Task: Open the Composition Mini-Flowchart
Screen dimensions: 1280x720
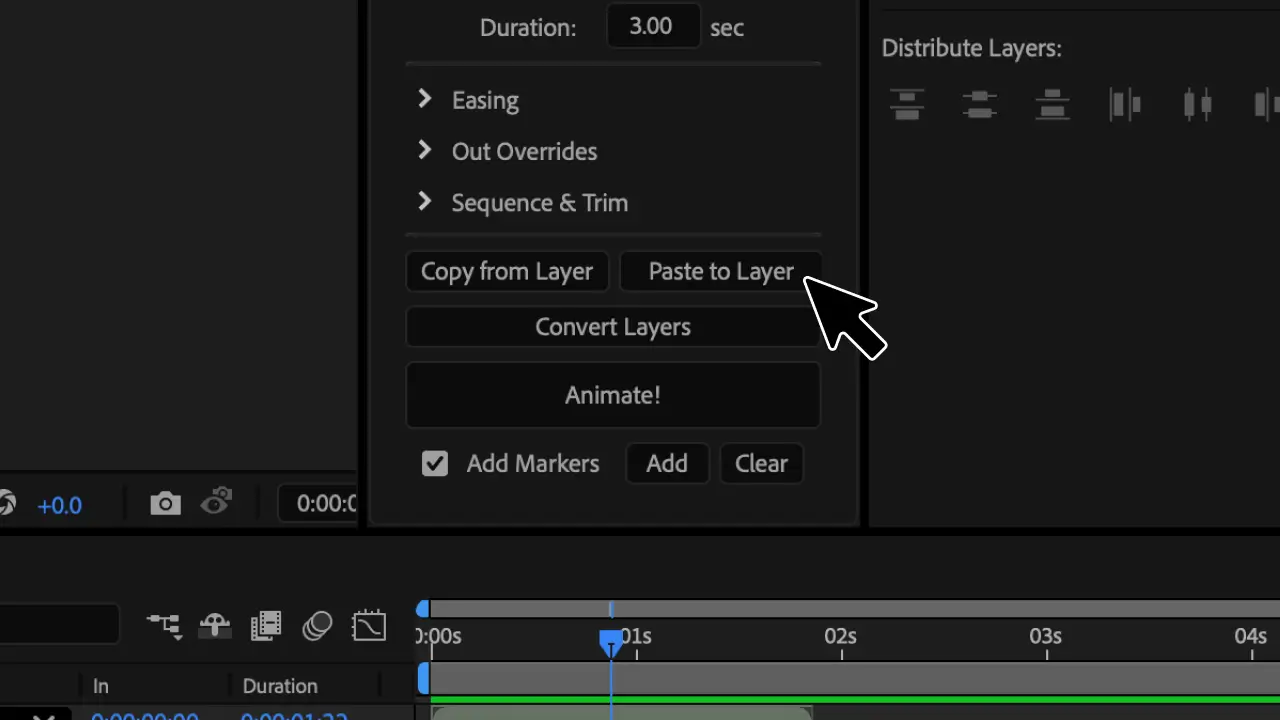Action: [164, 625]
